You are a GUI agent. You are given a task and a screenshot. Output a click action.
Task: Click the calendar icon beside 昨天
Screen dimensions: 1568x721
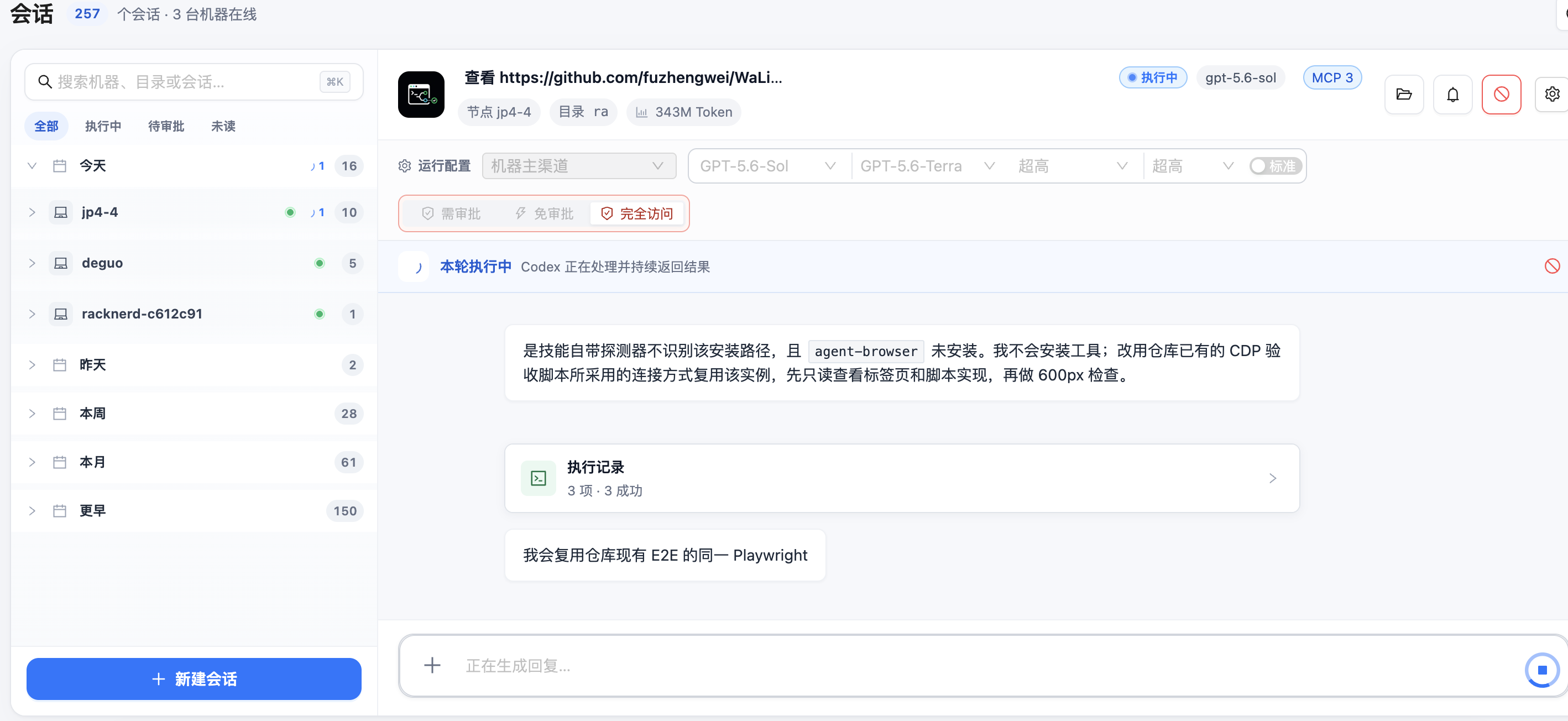click(60, 365)
